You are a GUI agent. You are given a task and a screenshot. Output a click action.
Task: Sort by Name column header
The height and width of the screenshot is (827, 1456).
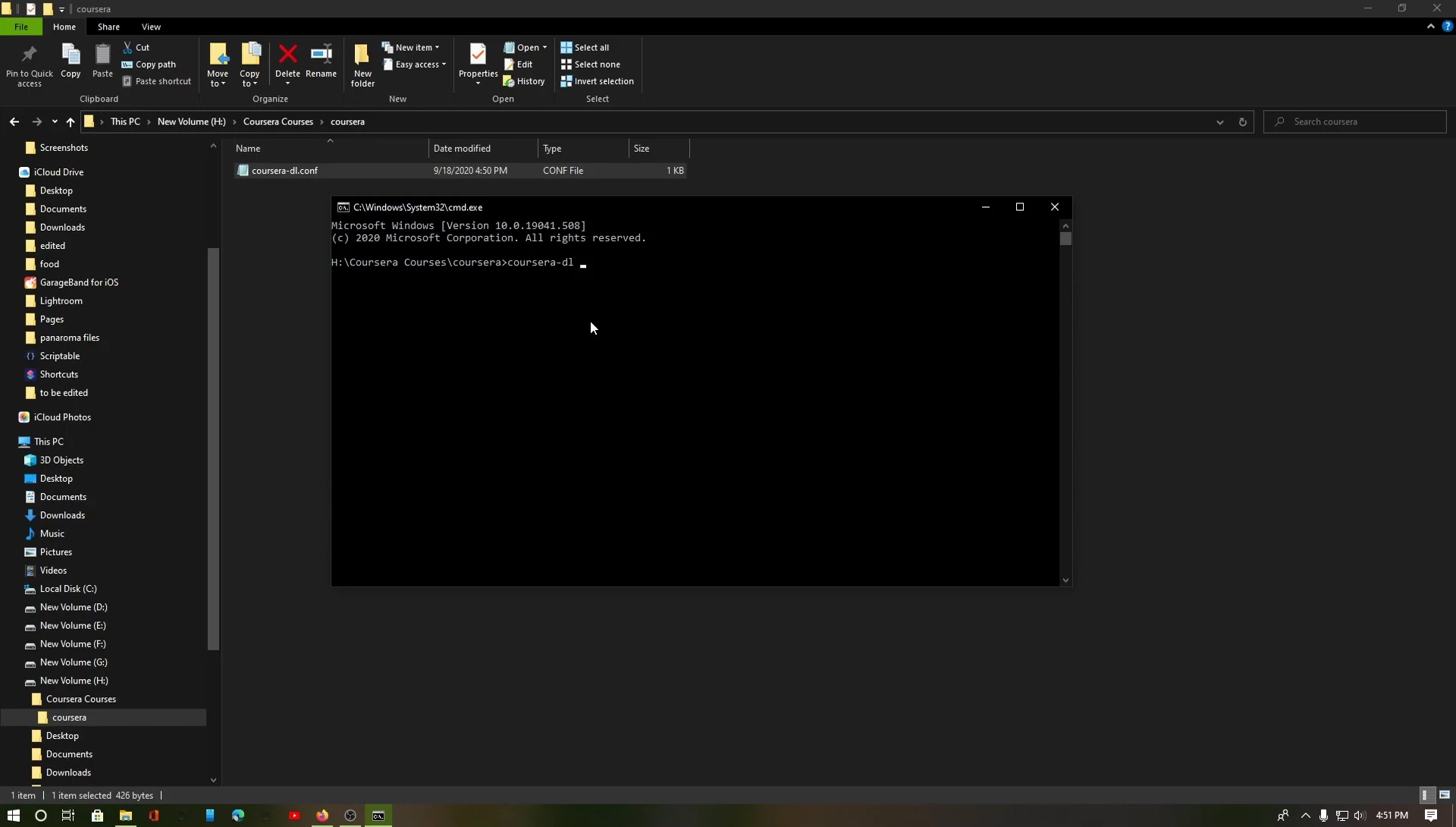[330, 148]
